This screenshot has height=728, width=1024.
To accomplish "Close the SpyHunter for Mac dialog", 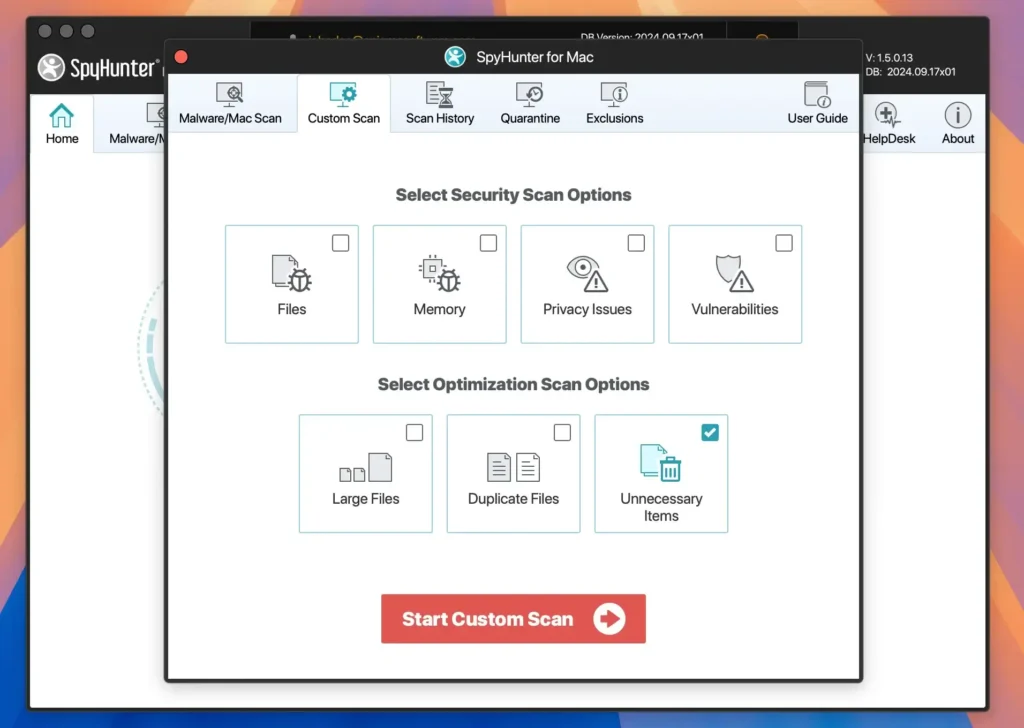I will pos(182,57).
